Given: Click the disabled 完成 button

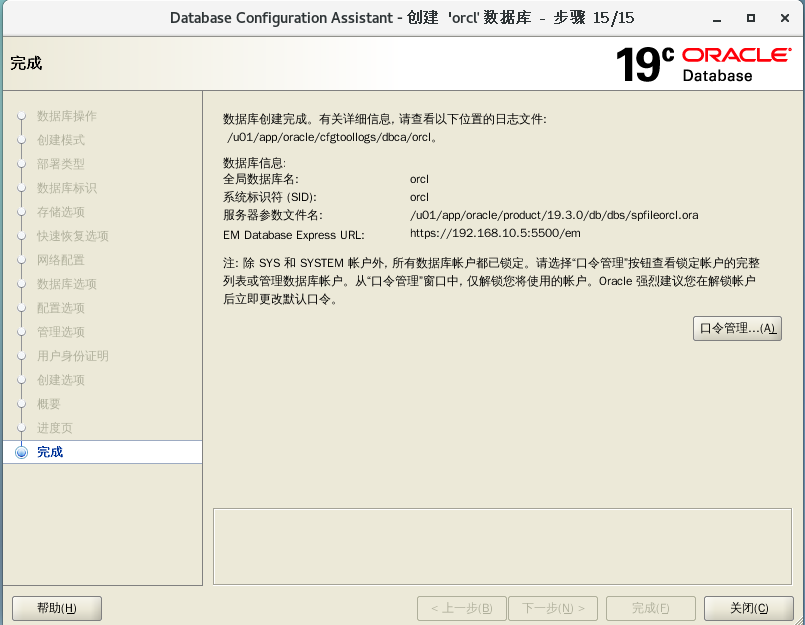Looking at the screenshot, I should click(x=650, y=607).
